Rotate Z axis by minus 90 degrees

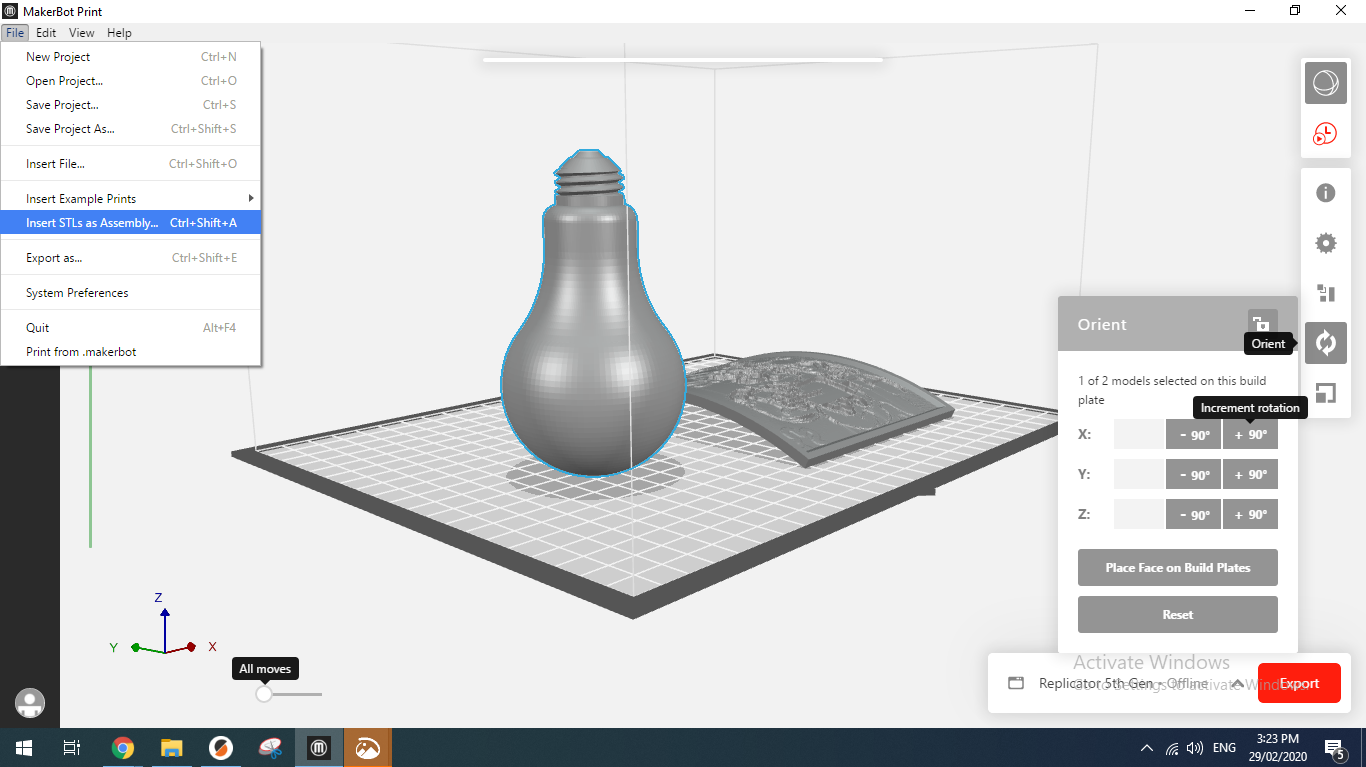point(1193,515)
